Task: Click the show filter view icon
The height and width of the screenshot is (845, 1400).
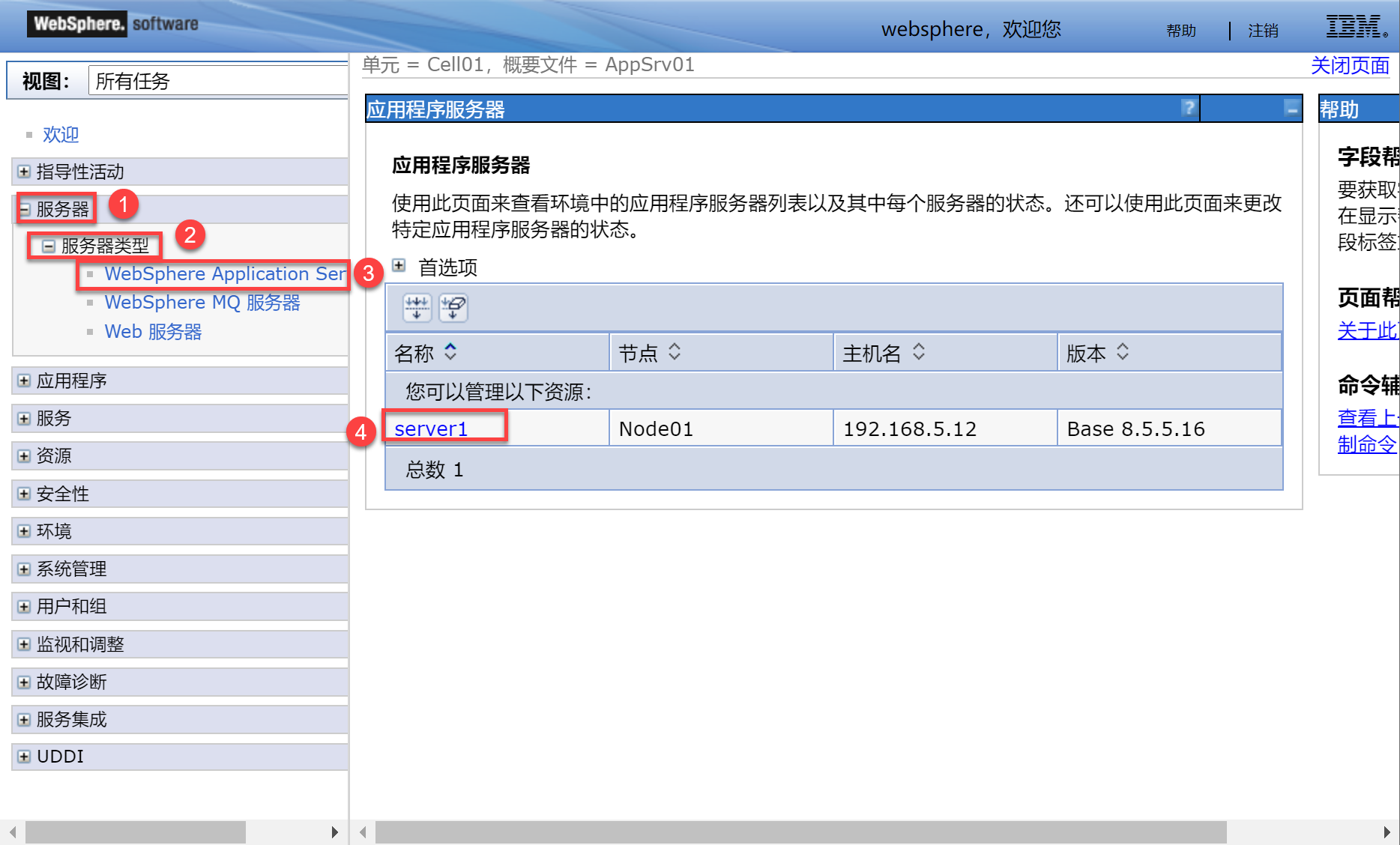Action: [x=417, y=307]
